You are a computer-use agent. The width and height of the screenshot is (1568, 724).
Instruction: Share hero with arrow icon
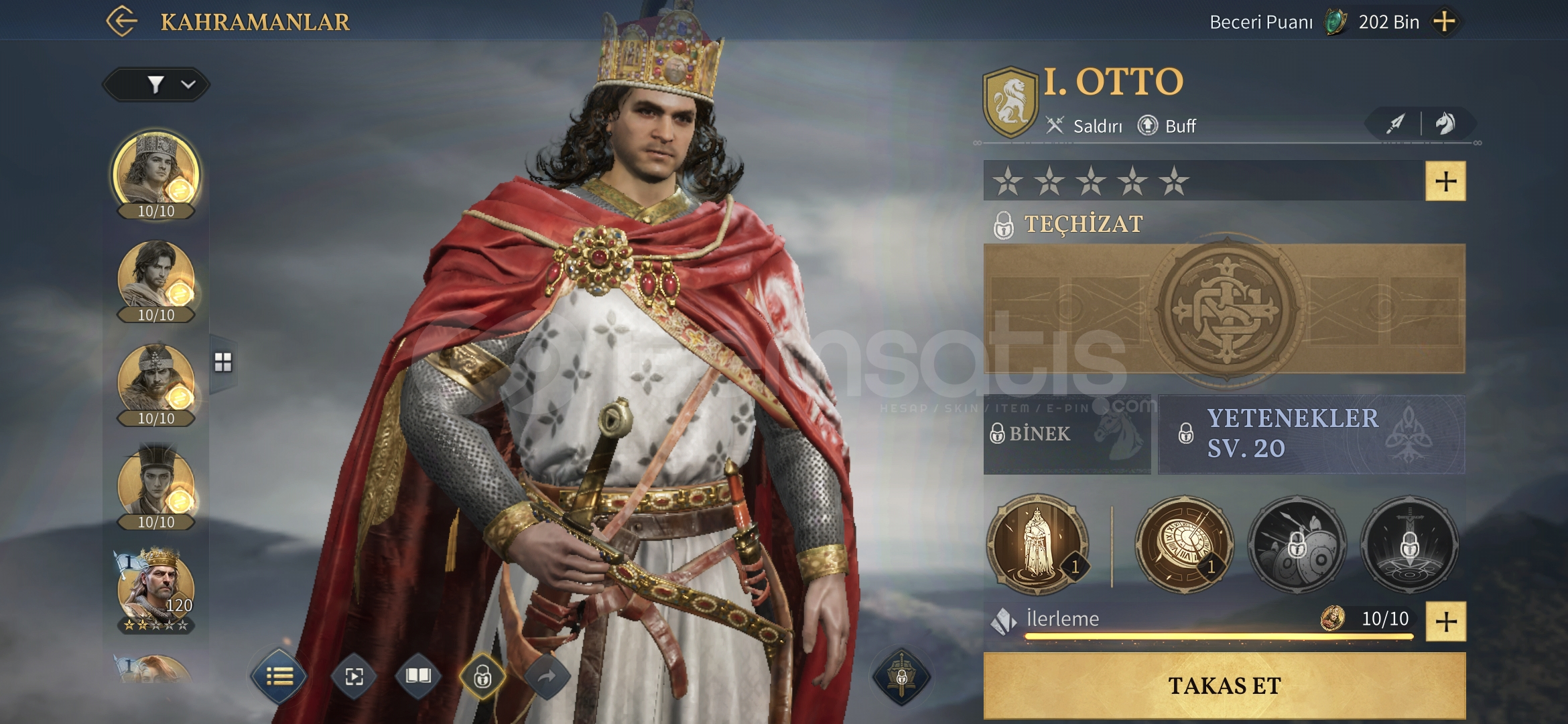[547, 677]
